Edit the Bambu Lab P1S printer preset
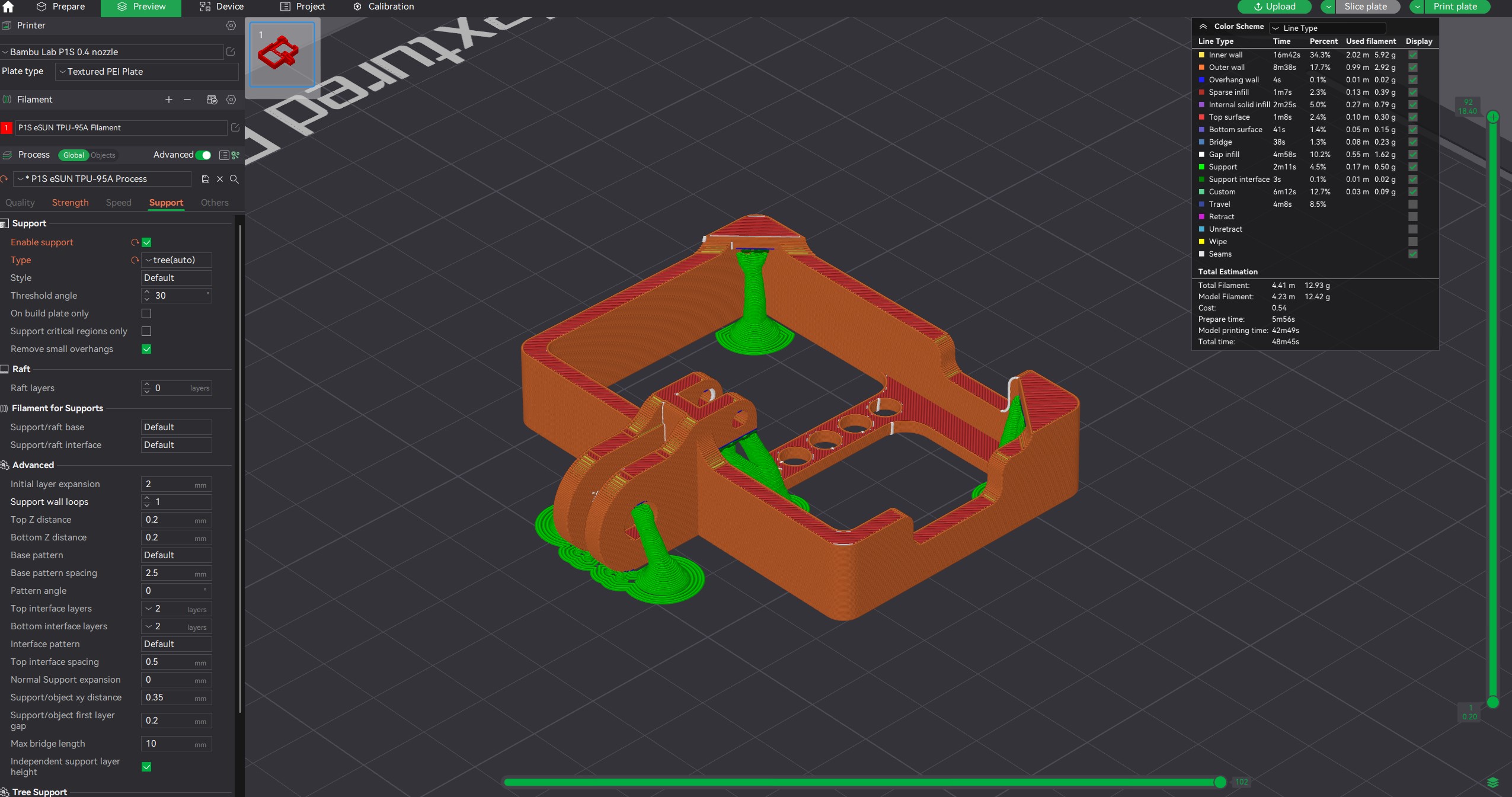Viewport: 1512px width, 797px height. coord(231,52)
